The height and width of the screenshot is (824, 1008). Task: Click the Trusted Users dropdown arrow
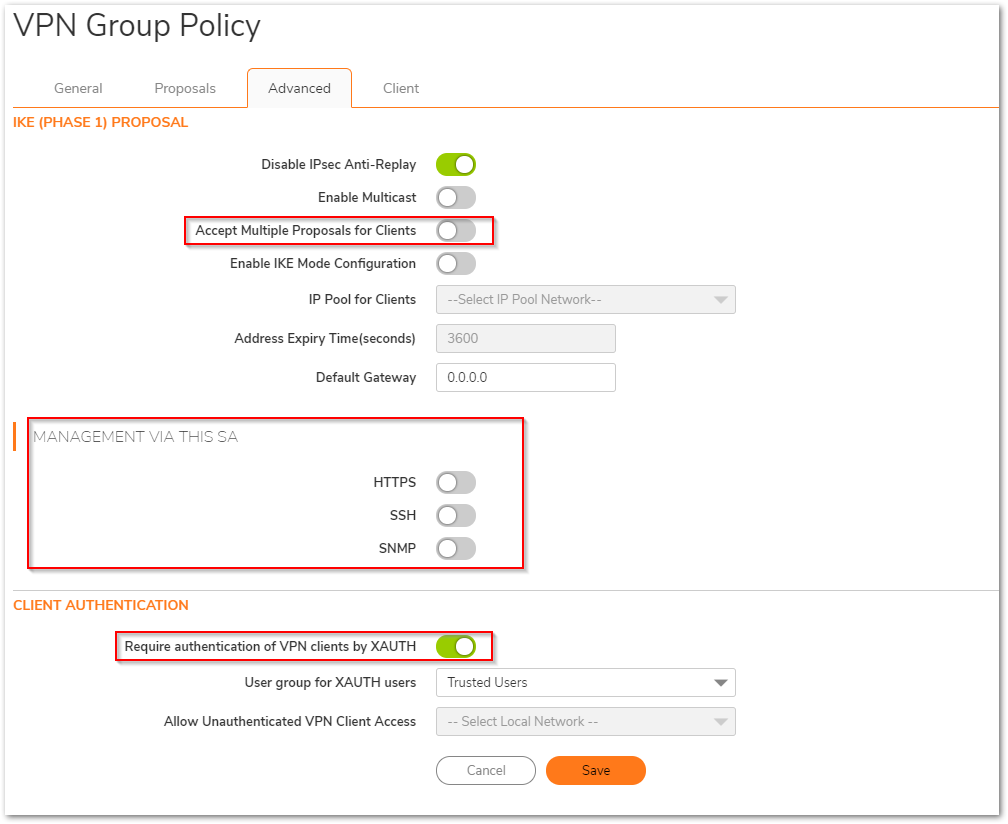coord(720,683)
